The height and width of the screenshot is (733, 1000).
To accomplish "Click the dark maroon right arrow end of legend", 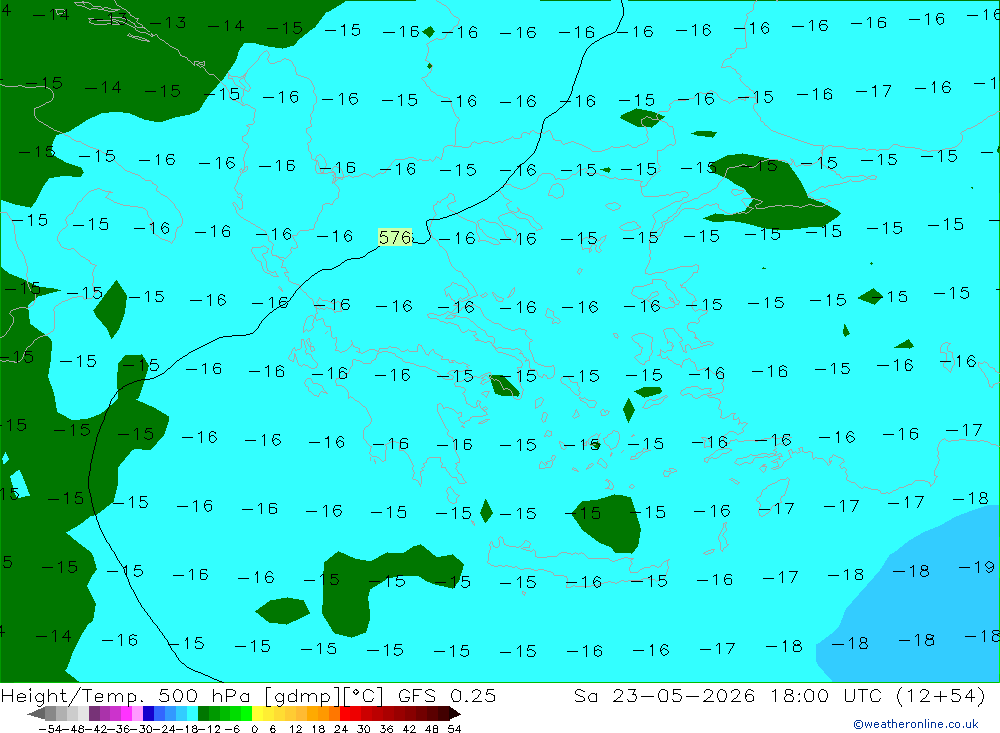I will pyautogui.click(x=455, y=713).
